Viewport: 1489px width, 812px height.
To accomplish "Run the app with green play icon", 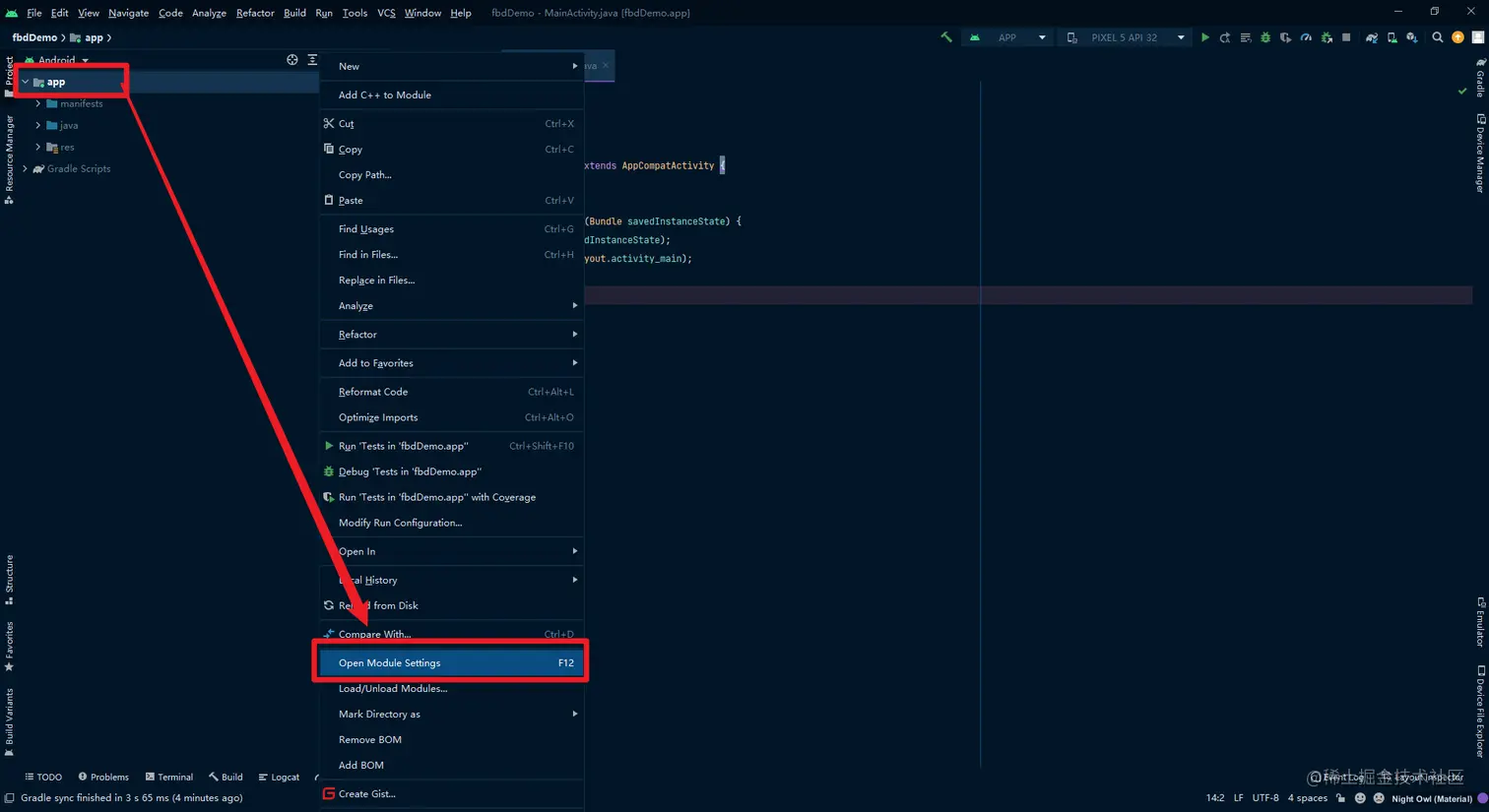I will (x=1204, y=37).
